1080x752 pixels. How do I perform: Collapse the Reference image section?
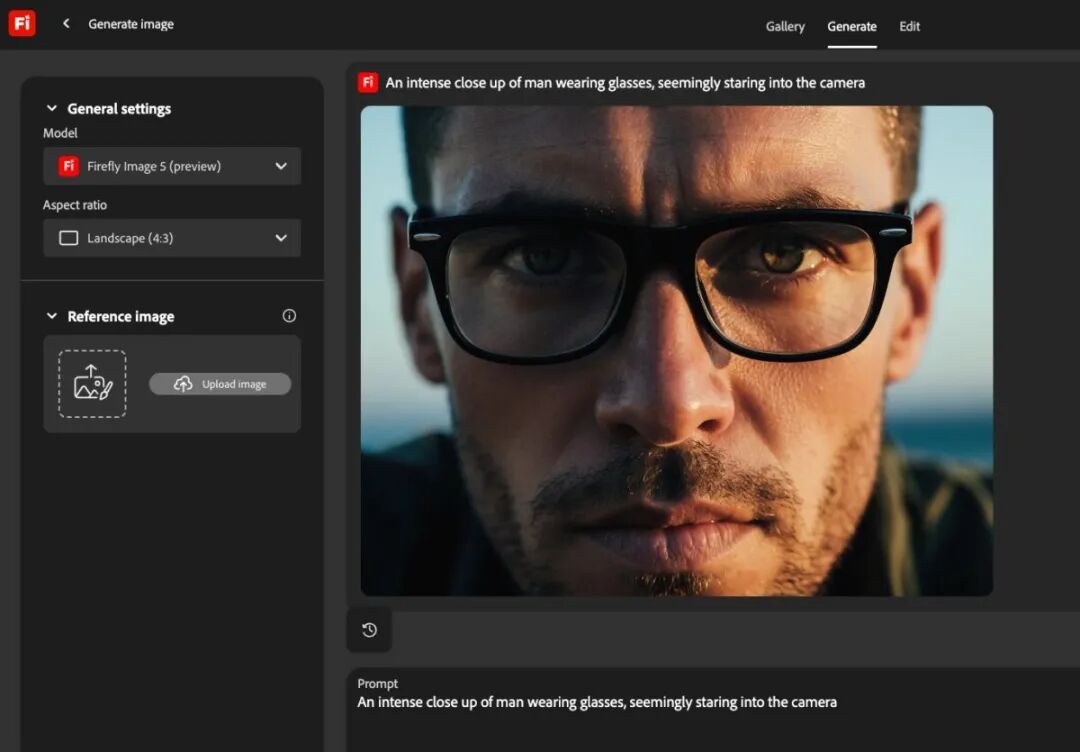pos(52,316)
